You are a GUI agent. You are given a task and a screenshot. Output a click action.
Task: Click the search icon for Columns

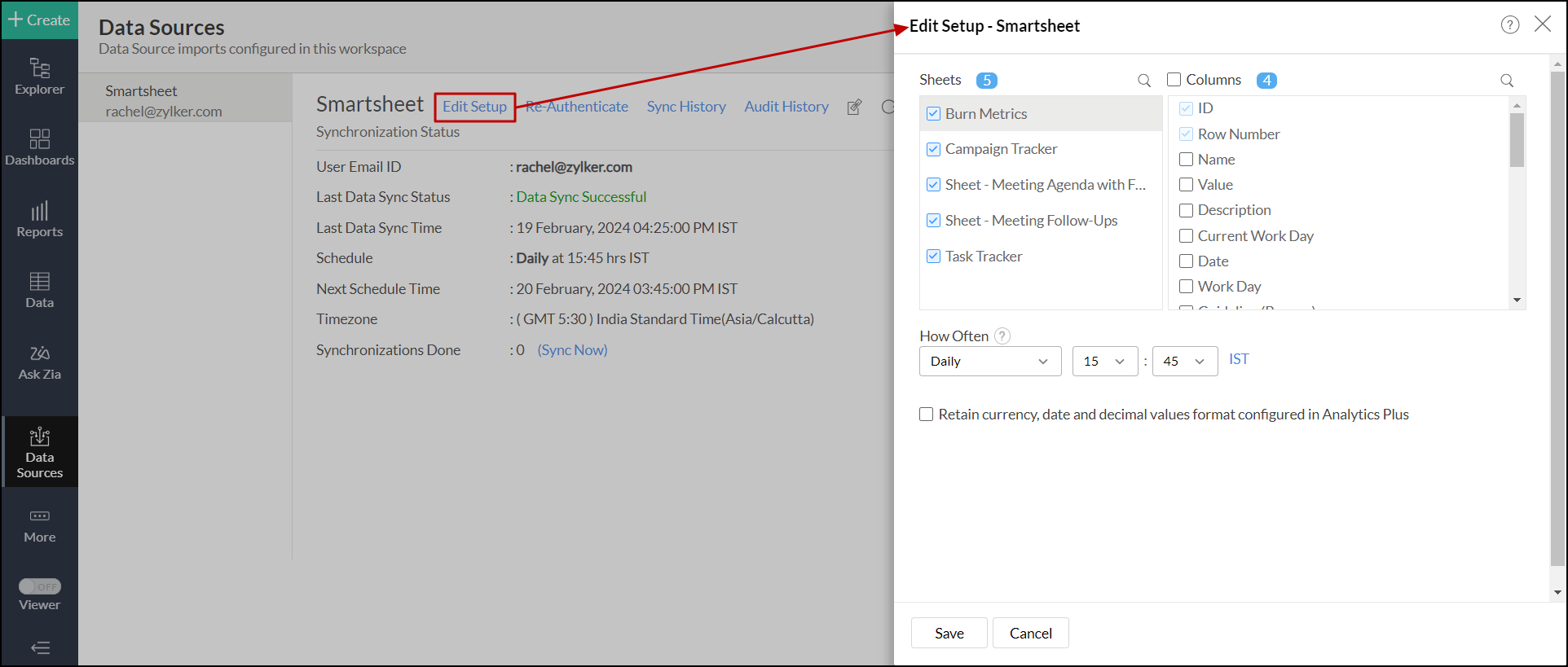pos(1507,81)
